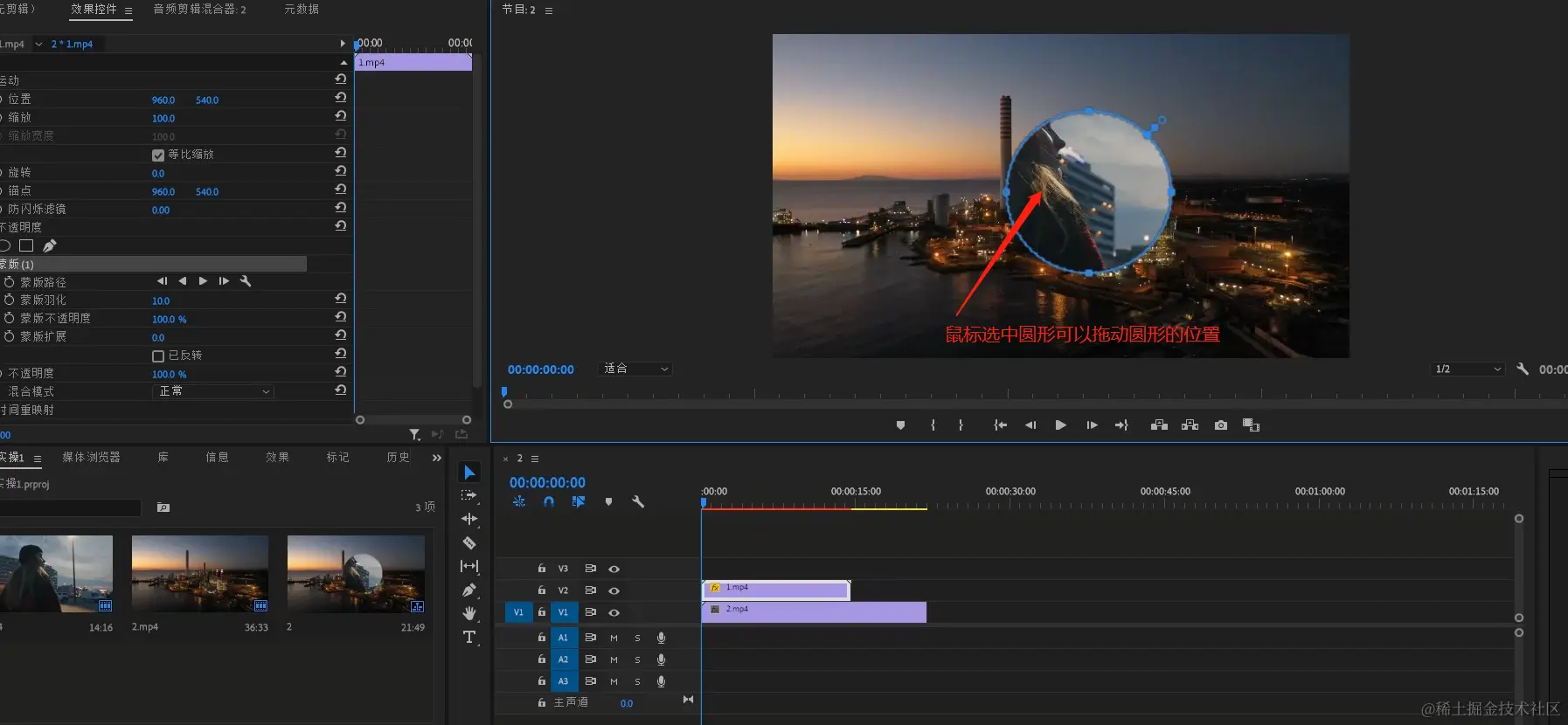1568x725 pixels.
Task: Open the 混合模式 blend mode dropdown
Action: click(213, 391)
